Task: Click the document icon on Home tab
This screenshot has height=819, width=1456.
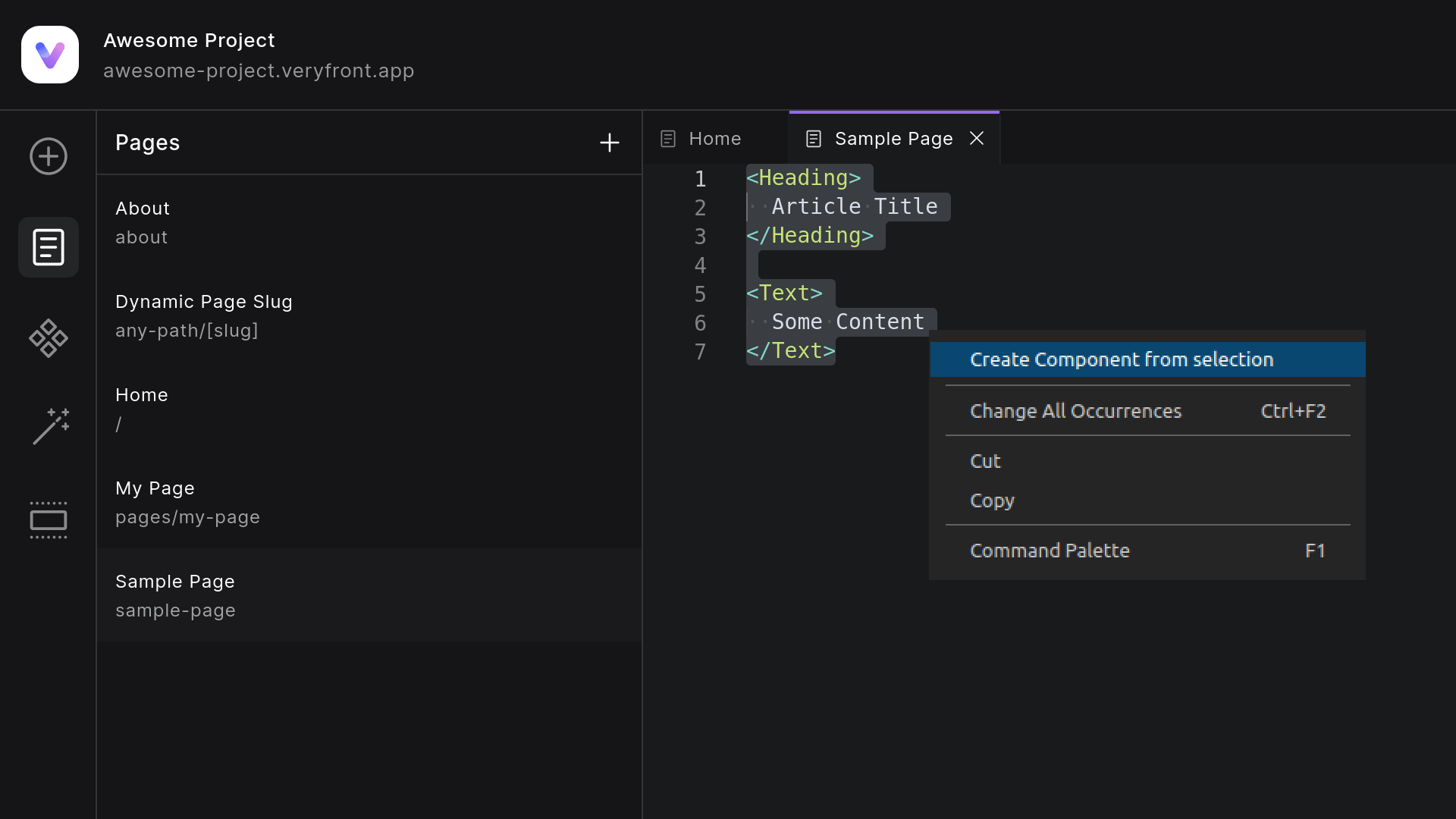Action: click(x=668, y=138)
